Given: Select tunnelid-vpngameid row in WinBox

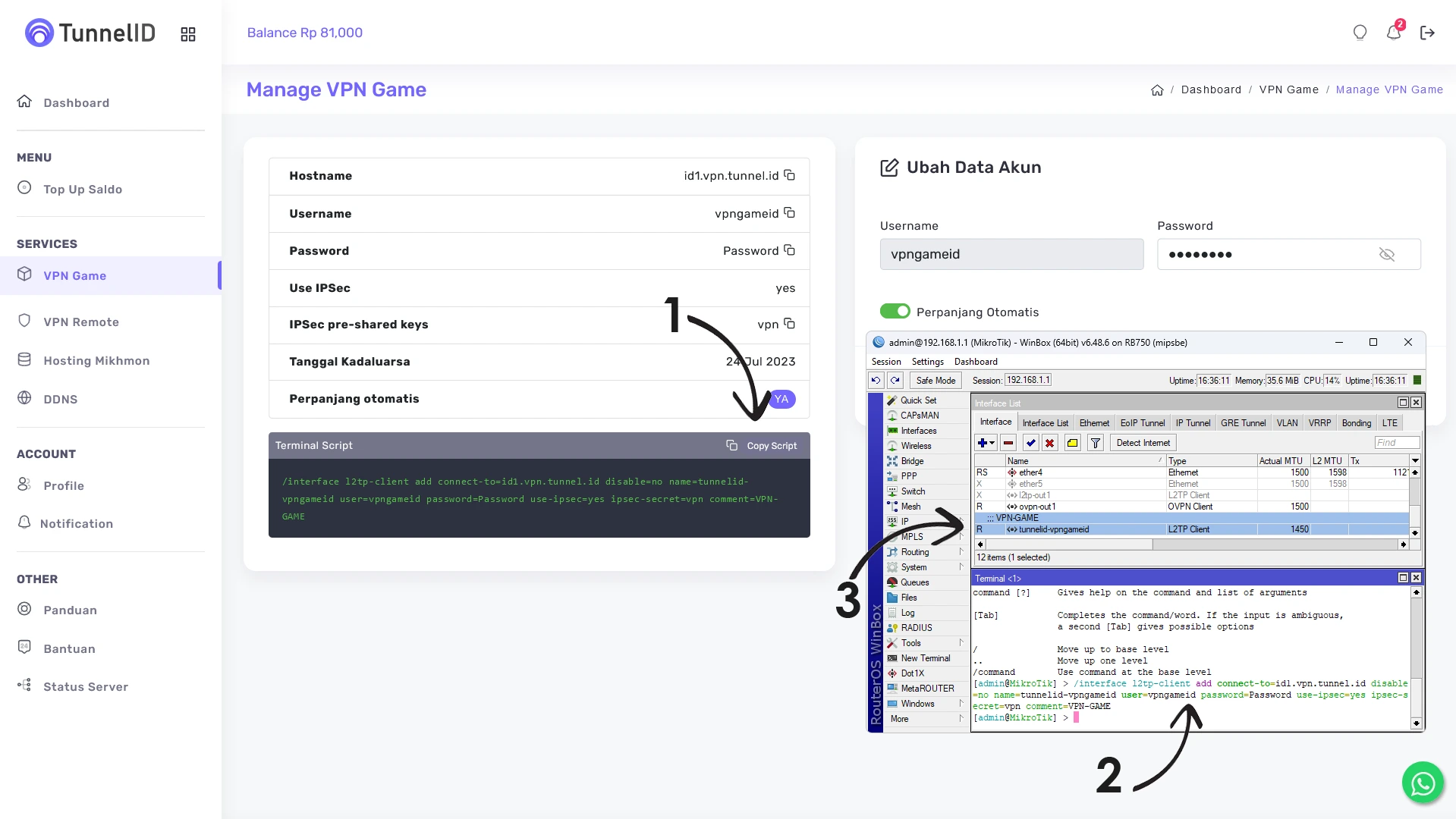Looking at the screenshot, I should pos(1191,529).
